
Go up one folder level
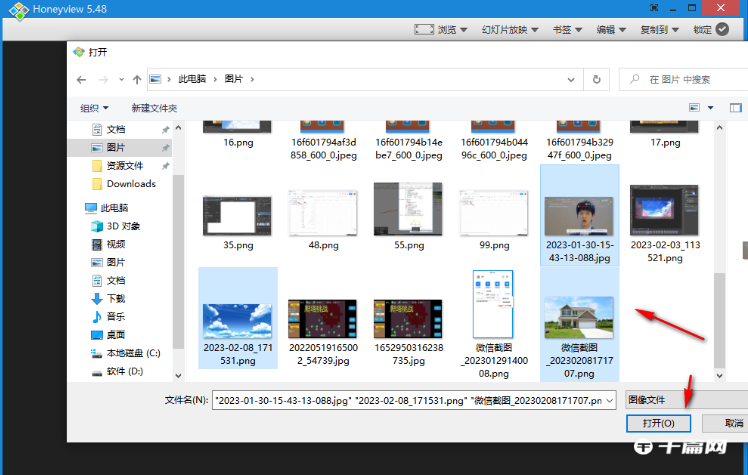pos(136,78)
